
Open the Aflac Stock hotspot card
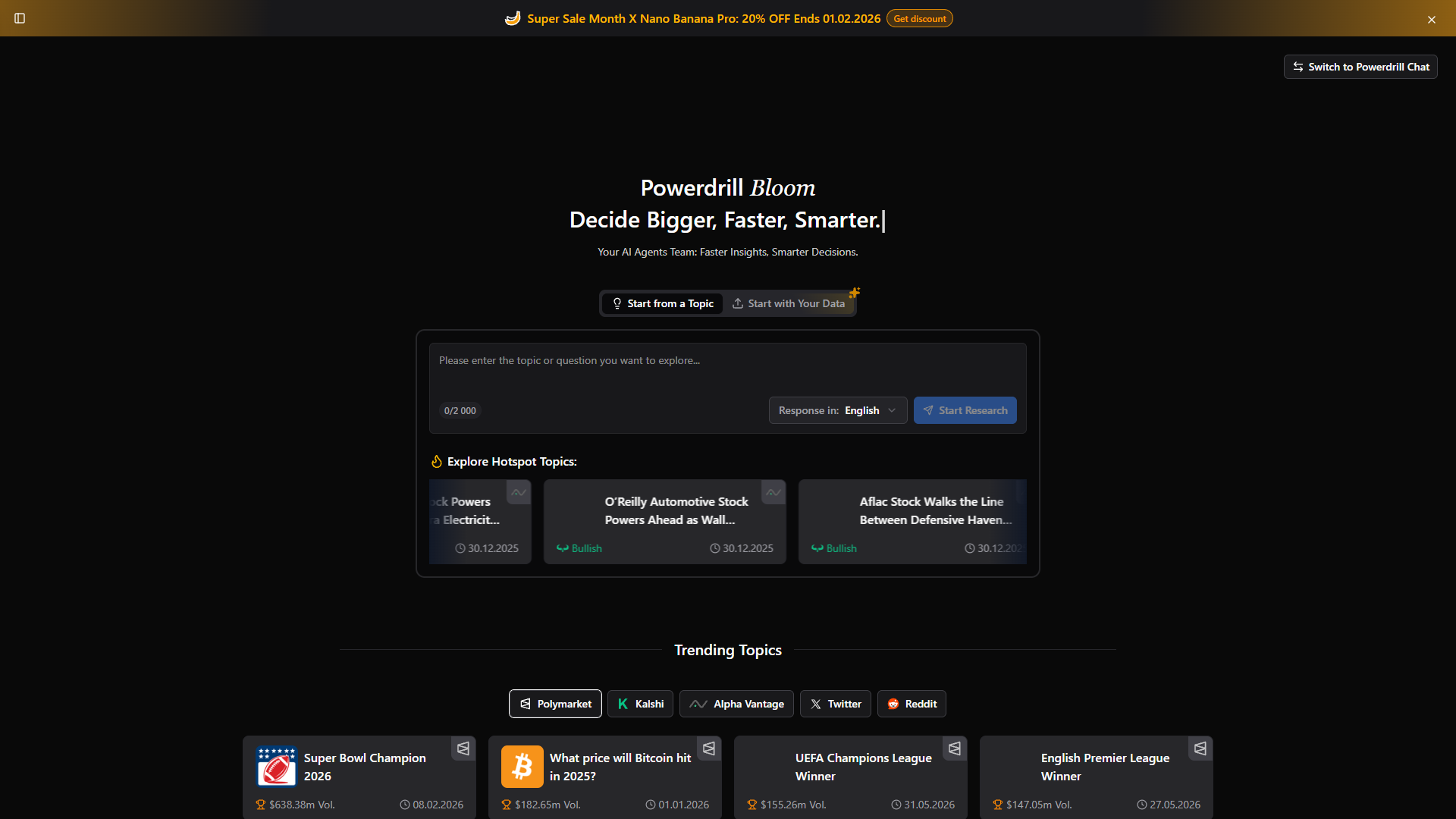tap(912, 522)
